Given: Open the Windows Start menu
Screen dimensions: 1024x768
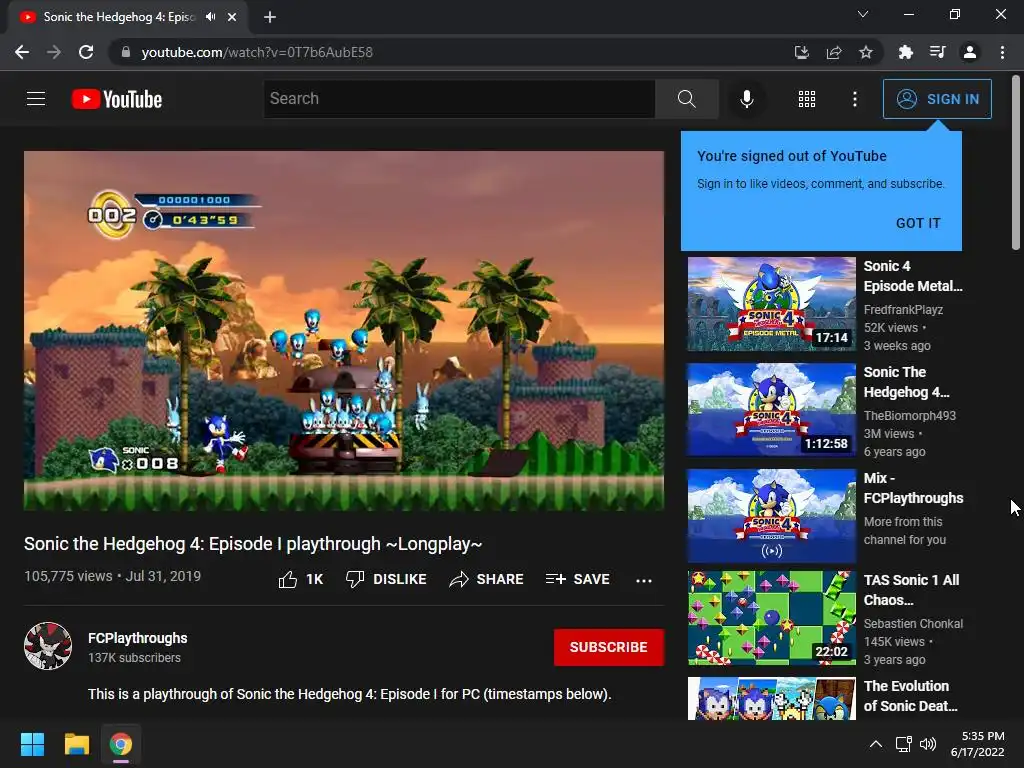Looking at the screenshot, I should coord(32,744).
